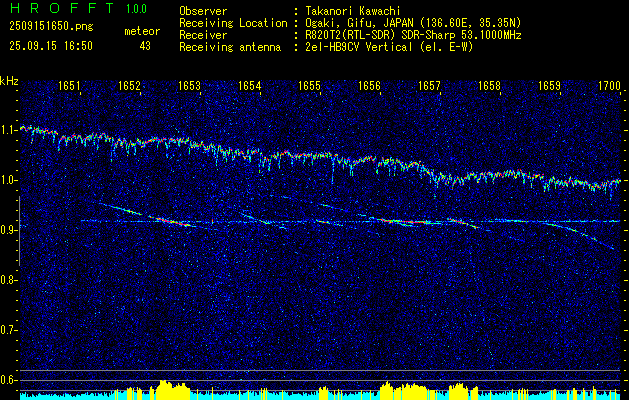Viewport: 629px width, 400px height.
Task: Click the gray vertical range bar left of 0.9
Action: (x=19, y=231)
